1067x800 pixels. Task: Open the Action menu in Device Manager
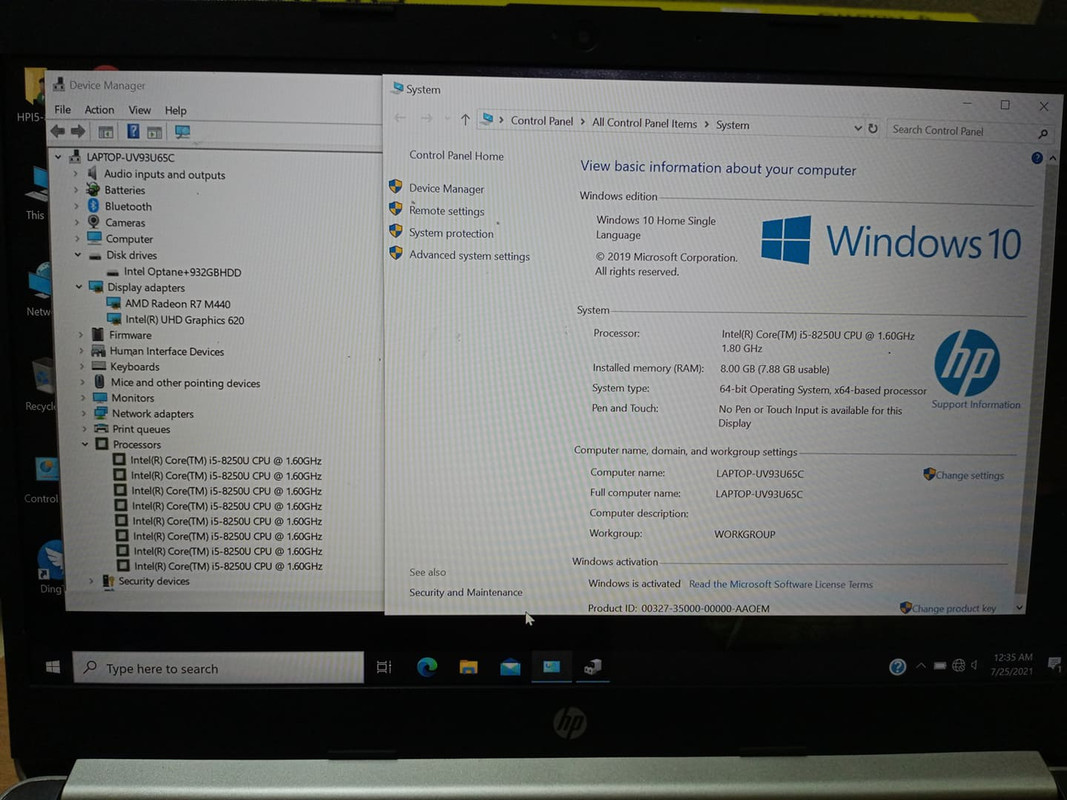[99, 110]
